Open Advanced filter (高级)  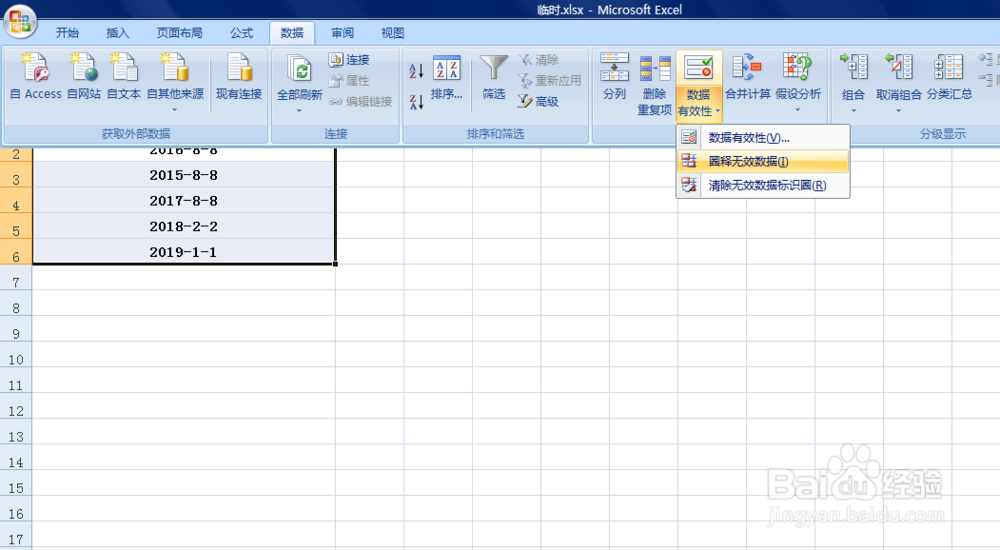[x=539, y=101]
